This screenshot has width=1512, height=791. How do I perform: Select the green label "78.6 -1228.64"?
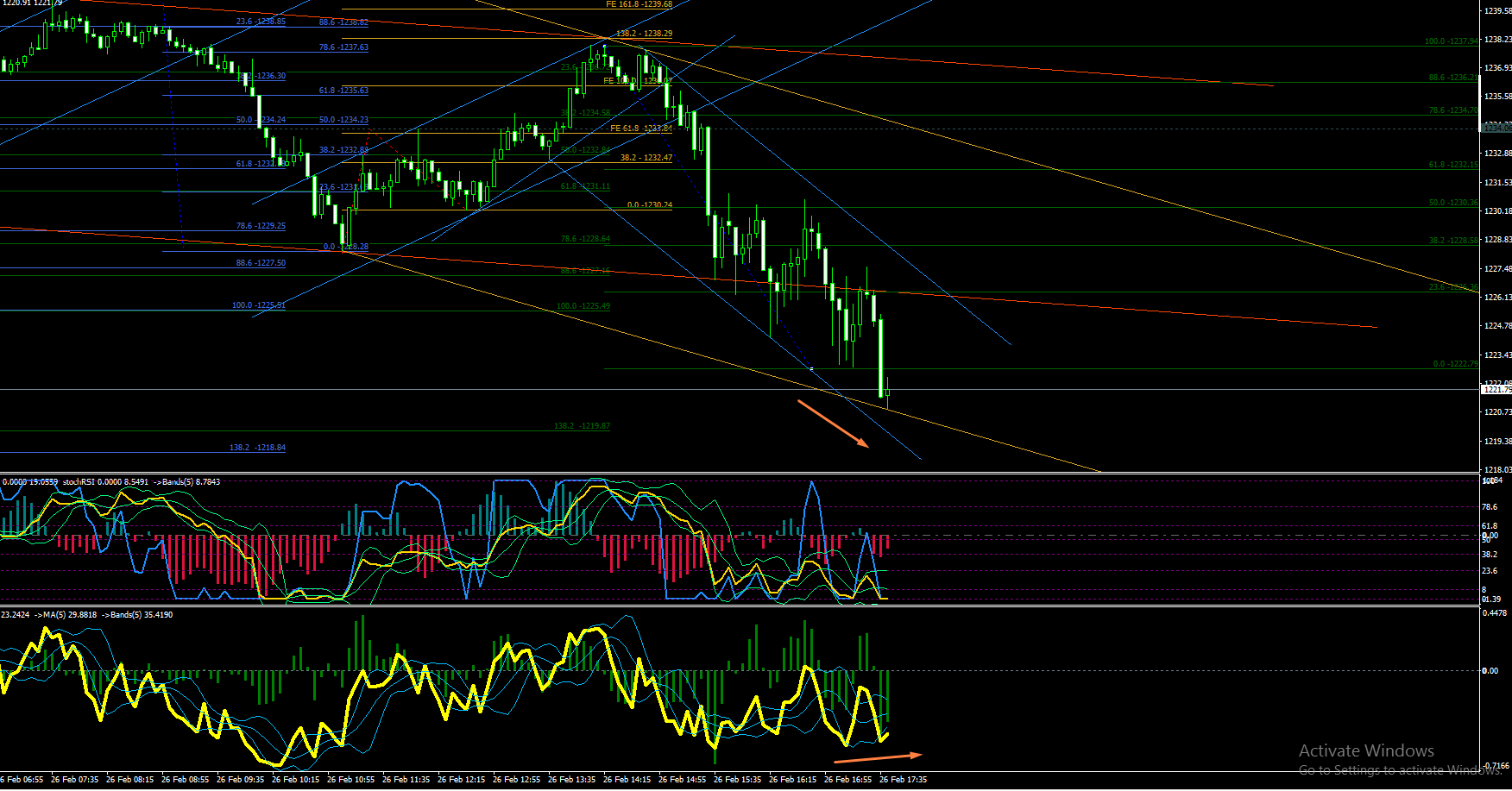[x=585, y=239]
